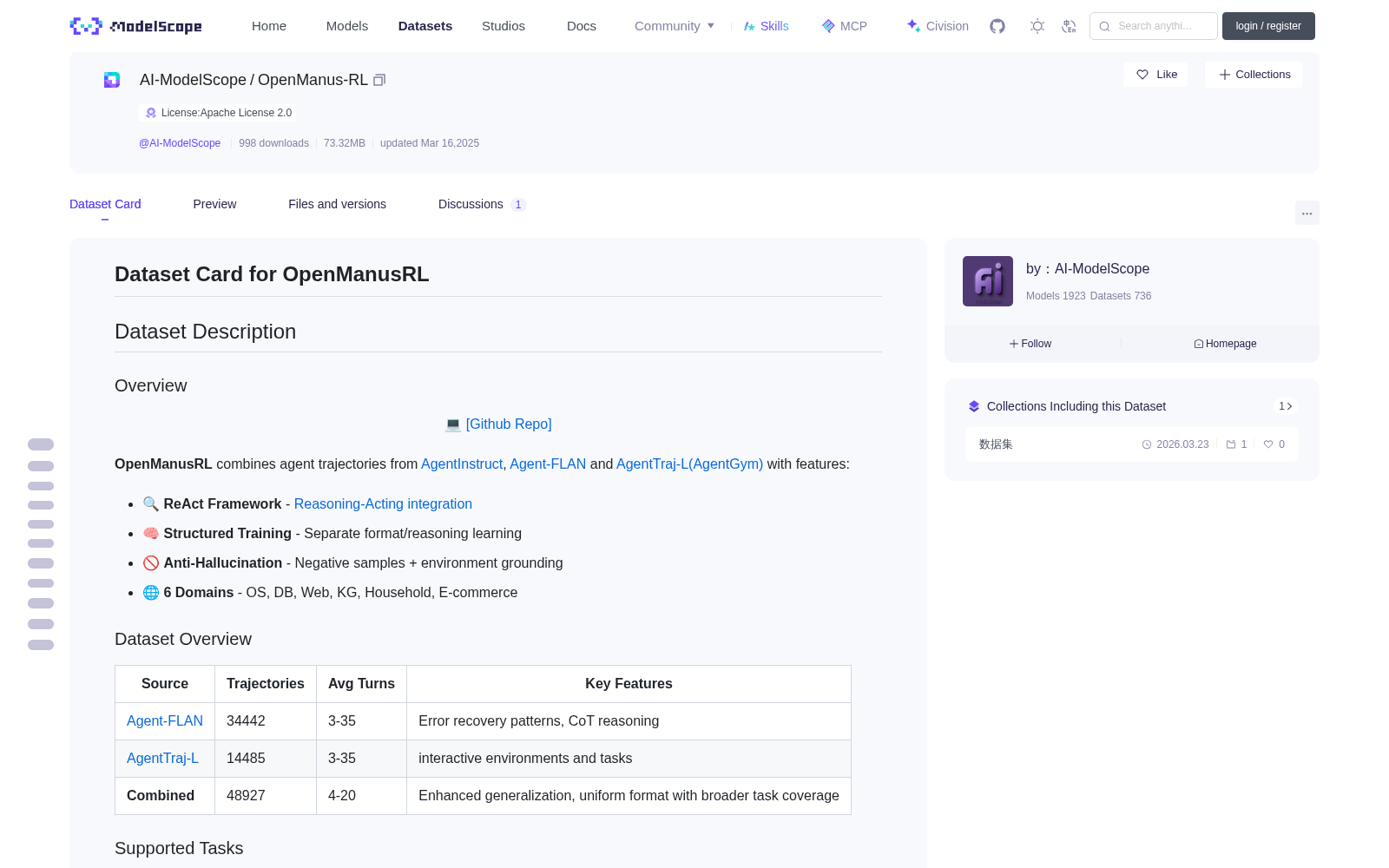Viewport: 1389px width, 868px height.
Task: Open the 数据集 collection entry
Action: 1132,444
